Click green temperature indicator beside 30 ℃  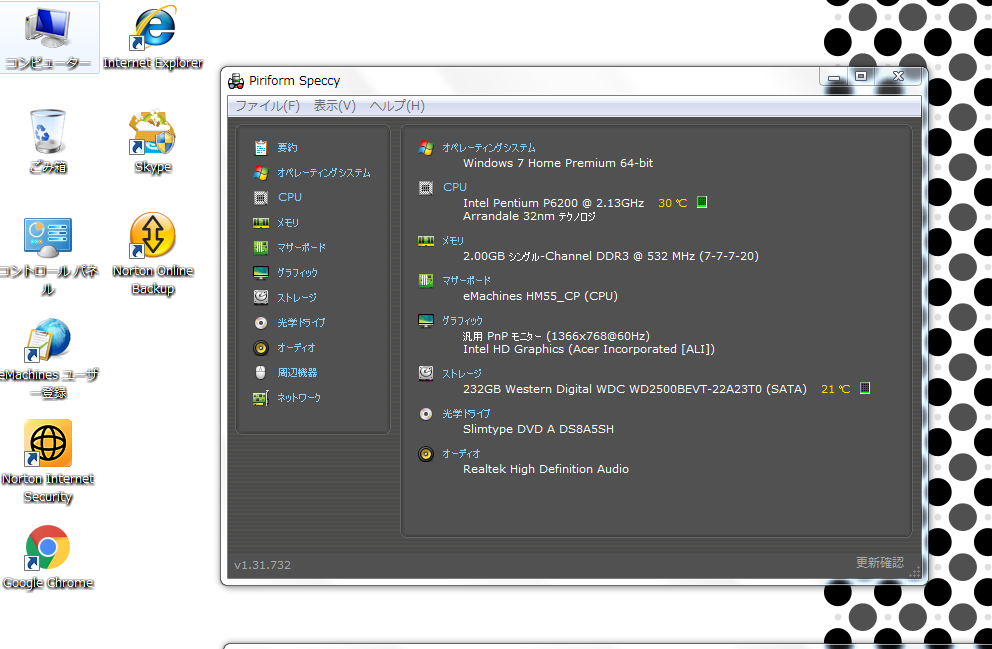tap(702, 202)
